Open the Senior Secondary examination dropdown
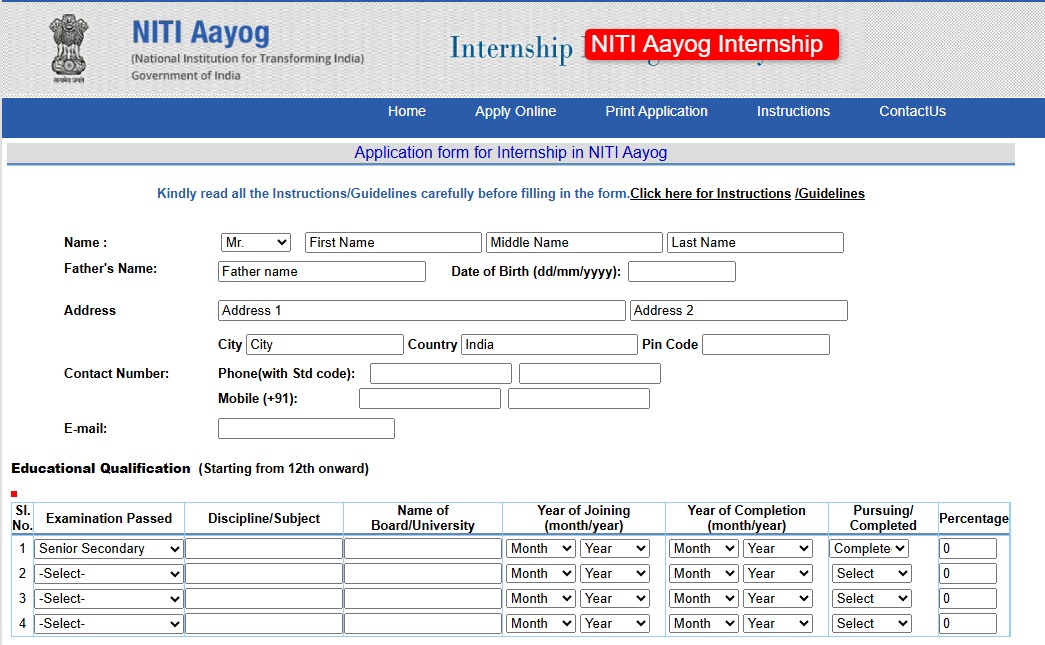The height and width of the screenshot is (645, 1045). pyautogui.click(x=109, y=549)
